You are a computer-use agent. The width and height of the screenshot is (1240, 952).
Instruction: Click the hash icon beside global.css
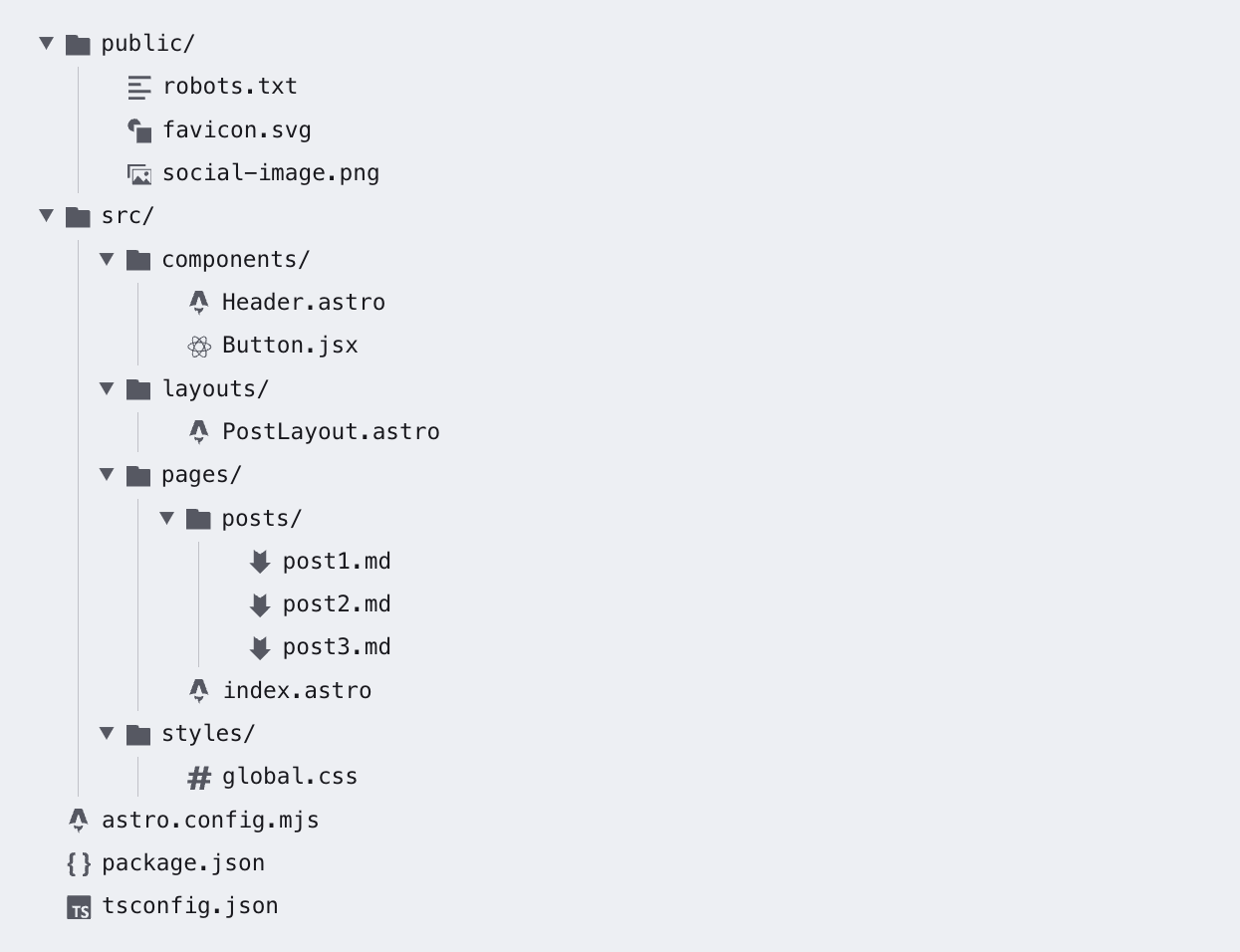click(x=199, y=778)
